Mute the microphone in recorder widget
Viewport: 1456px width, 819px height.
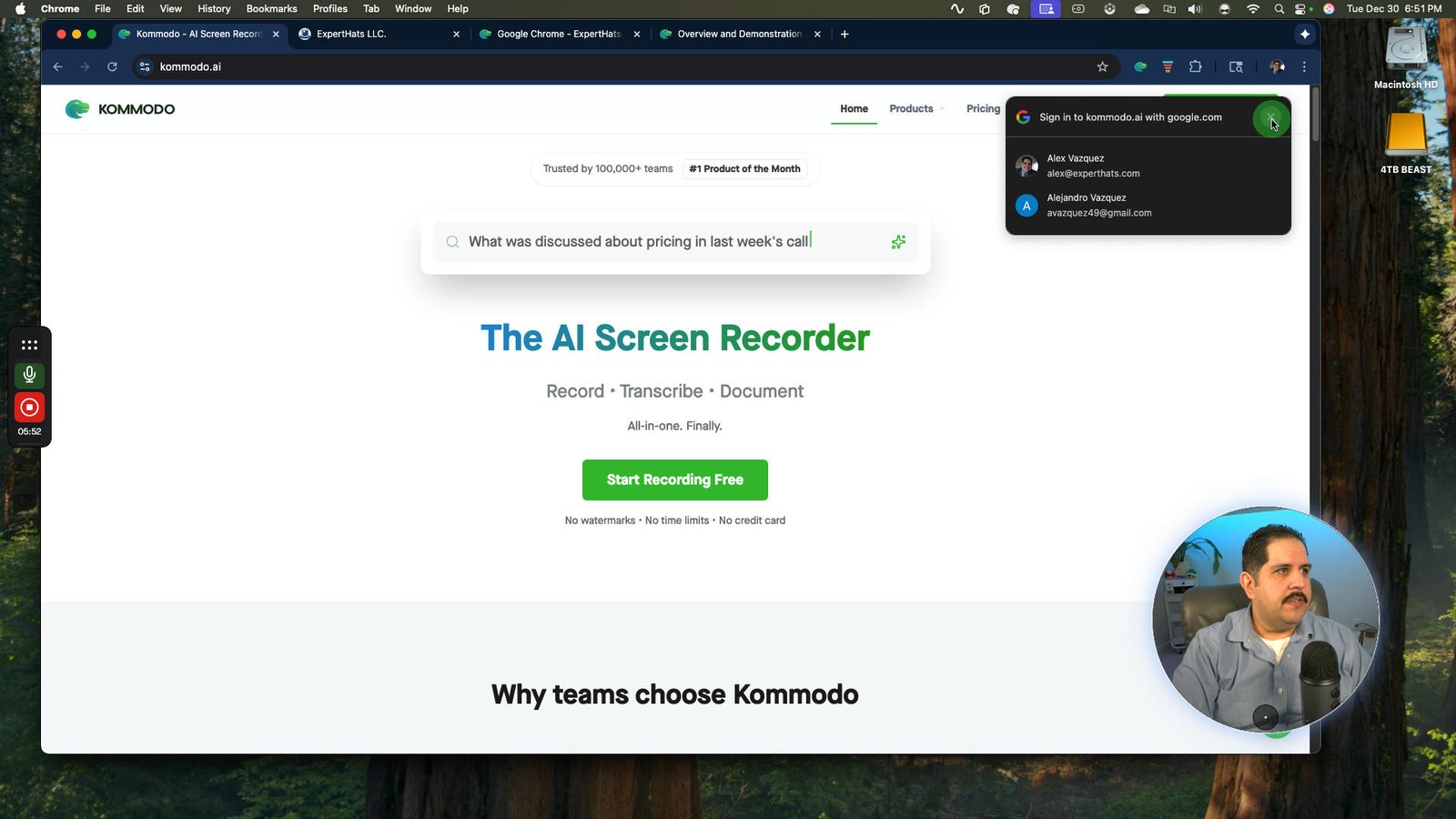point(29,374)
